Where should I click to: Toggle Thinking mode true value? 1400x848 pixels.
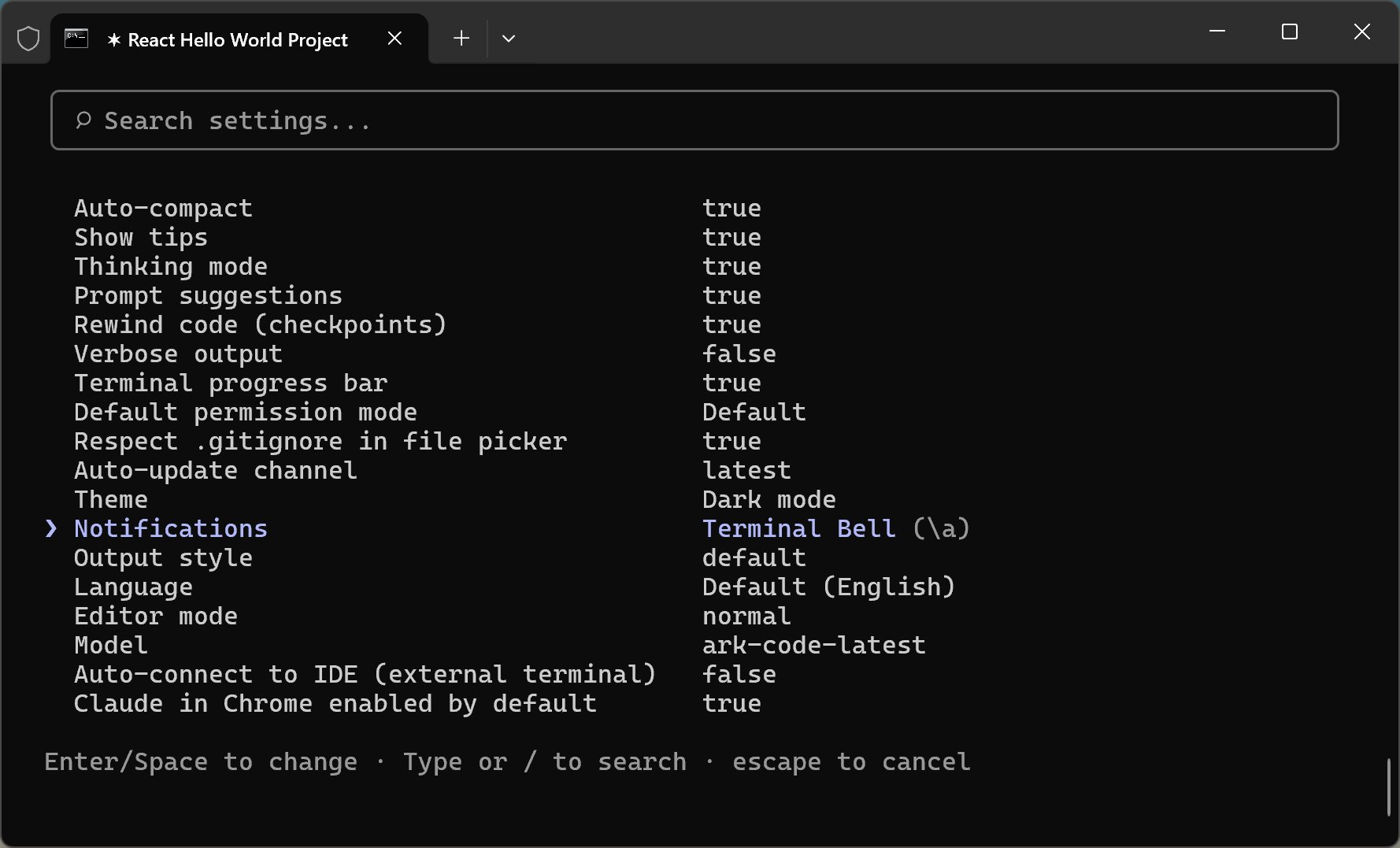[731, 267]
